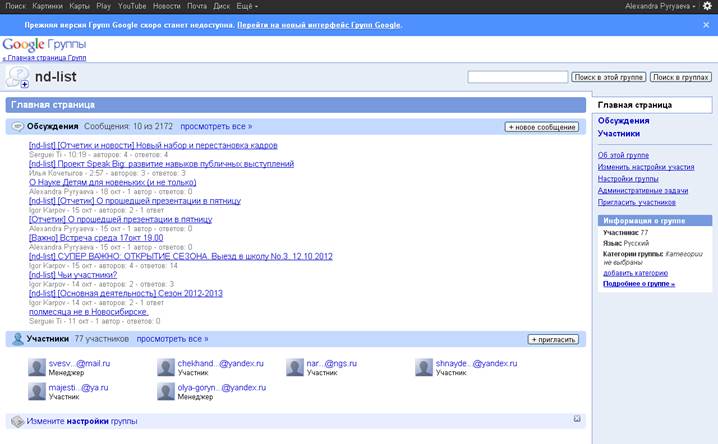Click + новое сообщение button
The height and width of the screenshot is (444, 718).
pyautogui.click(x=542, y=127)
